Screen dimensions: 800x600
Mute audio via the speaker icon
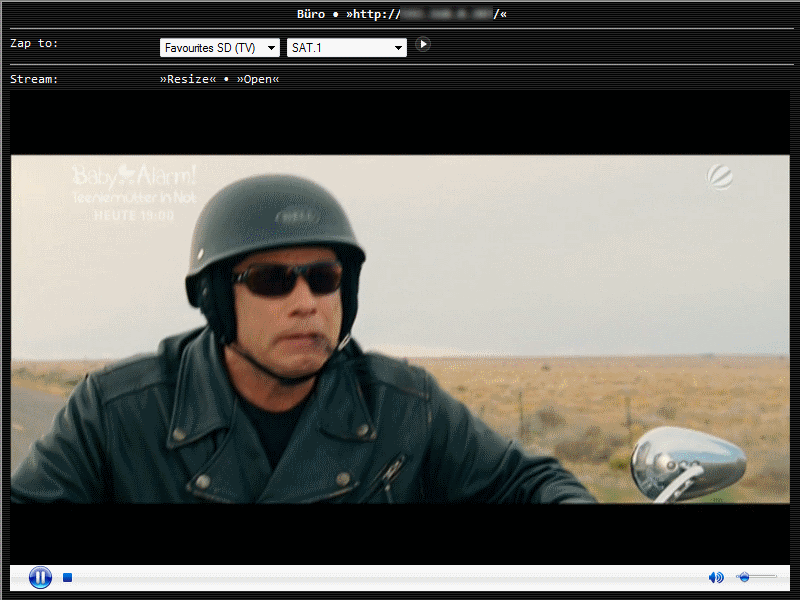pyautogui.click(x=716, y=577)
